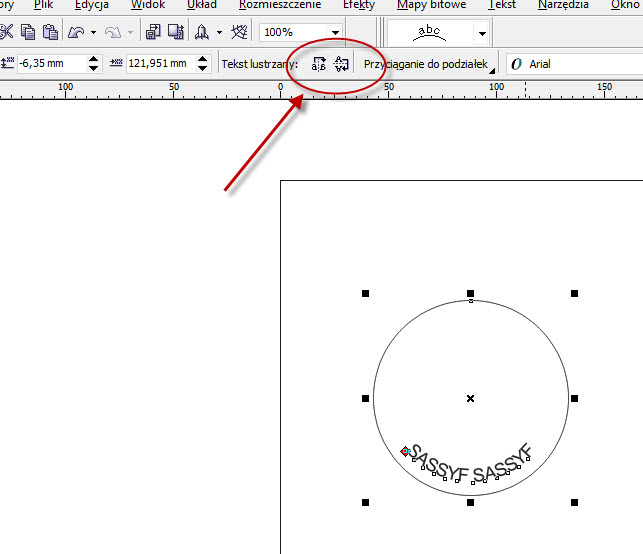
Task: Open the Efekty menu
Action: point(359,5)
